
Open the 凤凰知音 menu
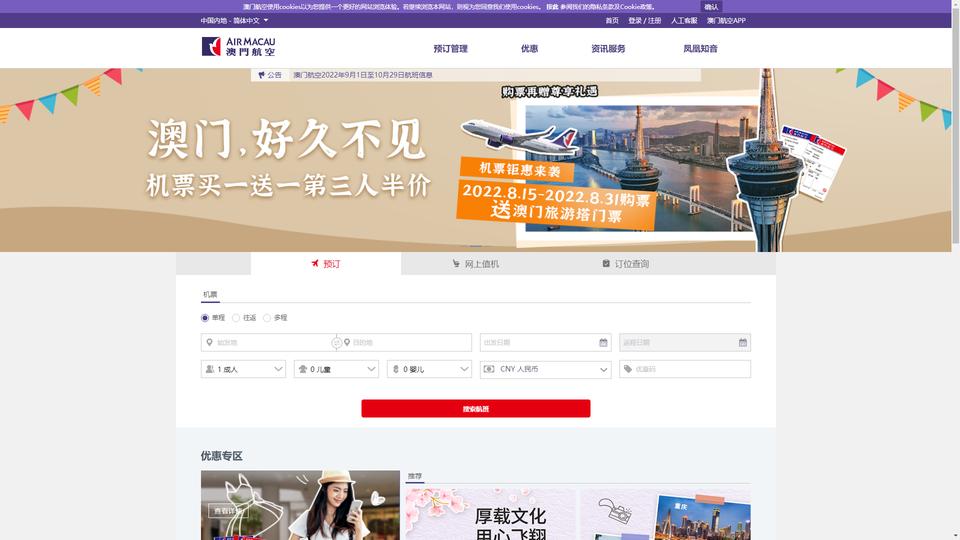pyautogui.click(x=700, y=48)
